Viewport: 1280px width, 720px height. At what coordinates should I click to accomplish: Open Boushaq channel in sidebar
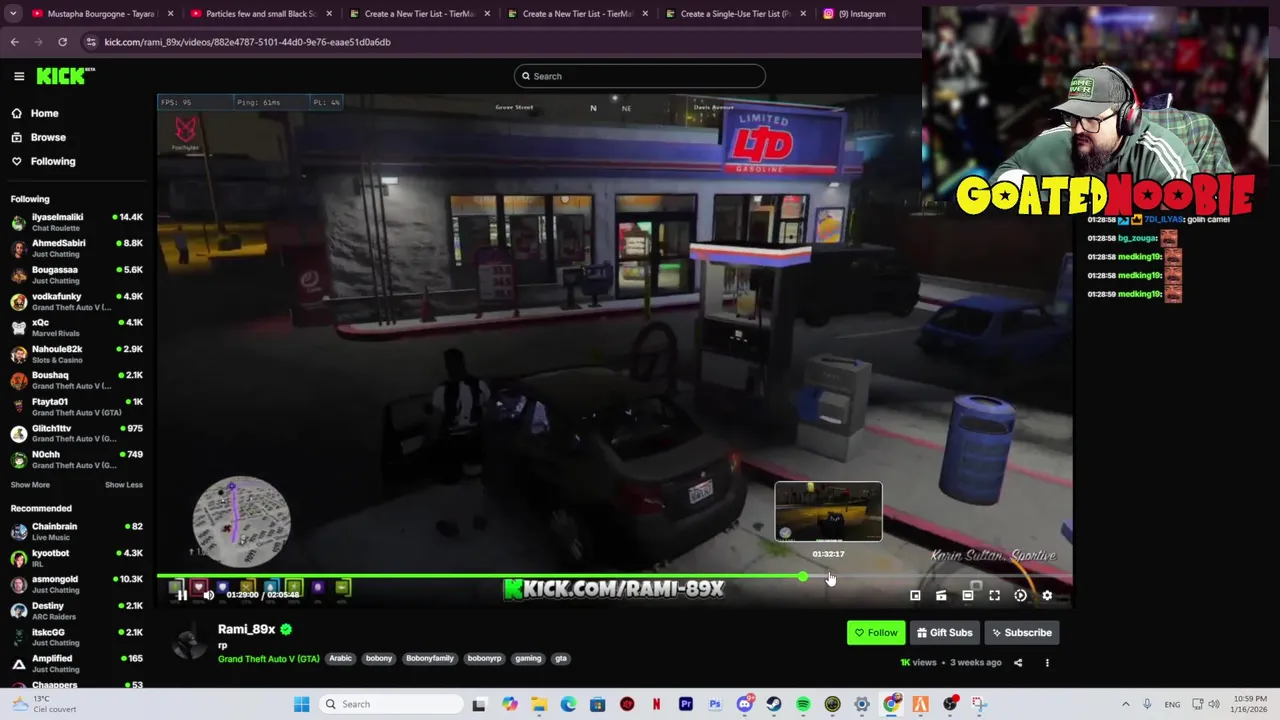(77, 380)
